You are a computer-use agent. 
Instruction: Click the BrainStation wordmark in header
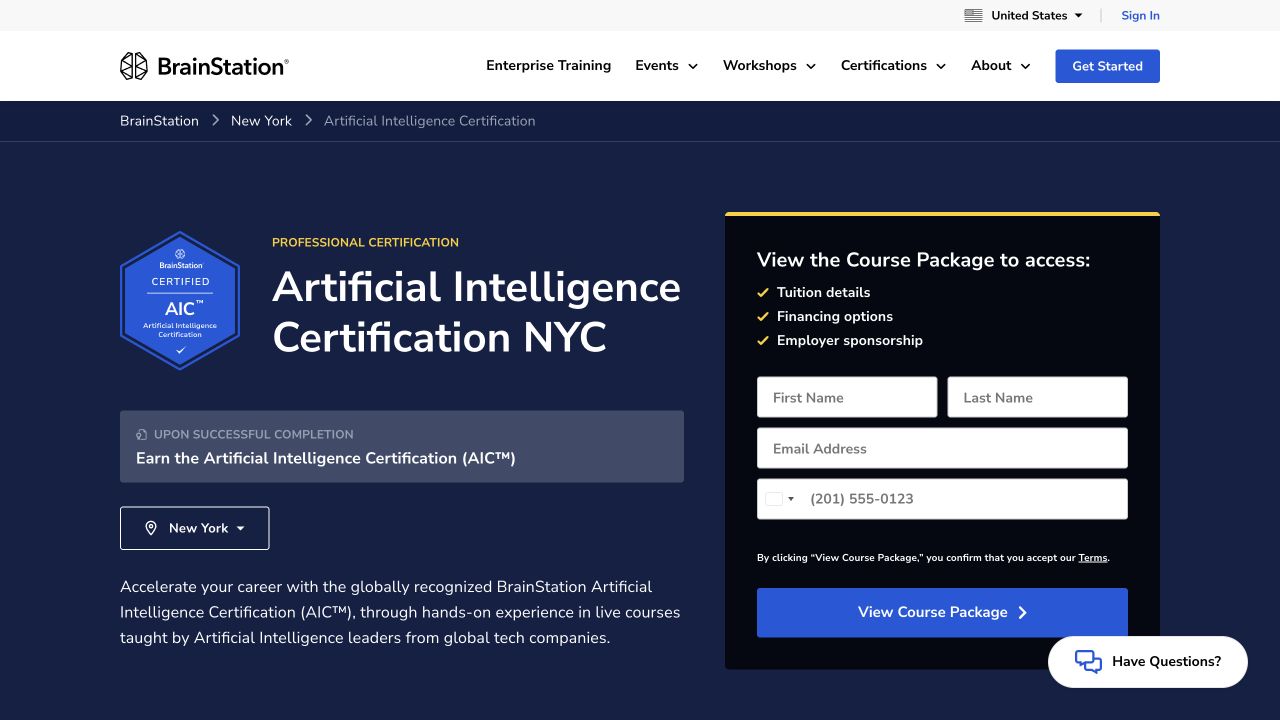[x=223, y=66]
